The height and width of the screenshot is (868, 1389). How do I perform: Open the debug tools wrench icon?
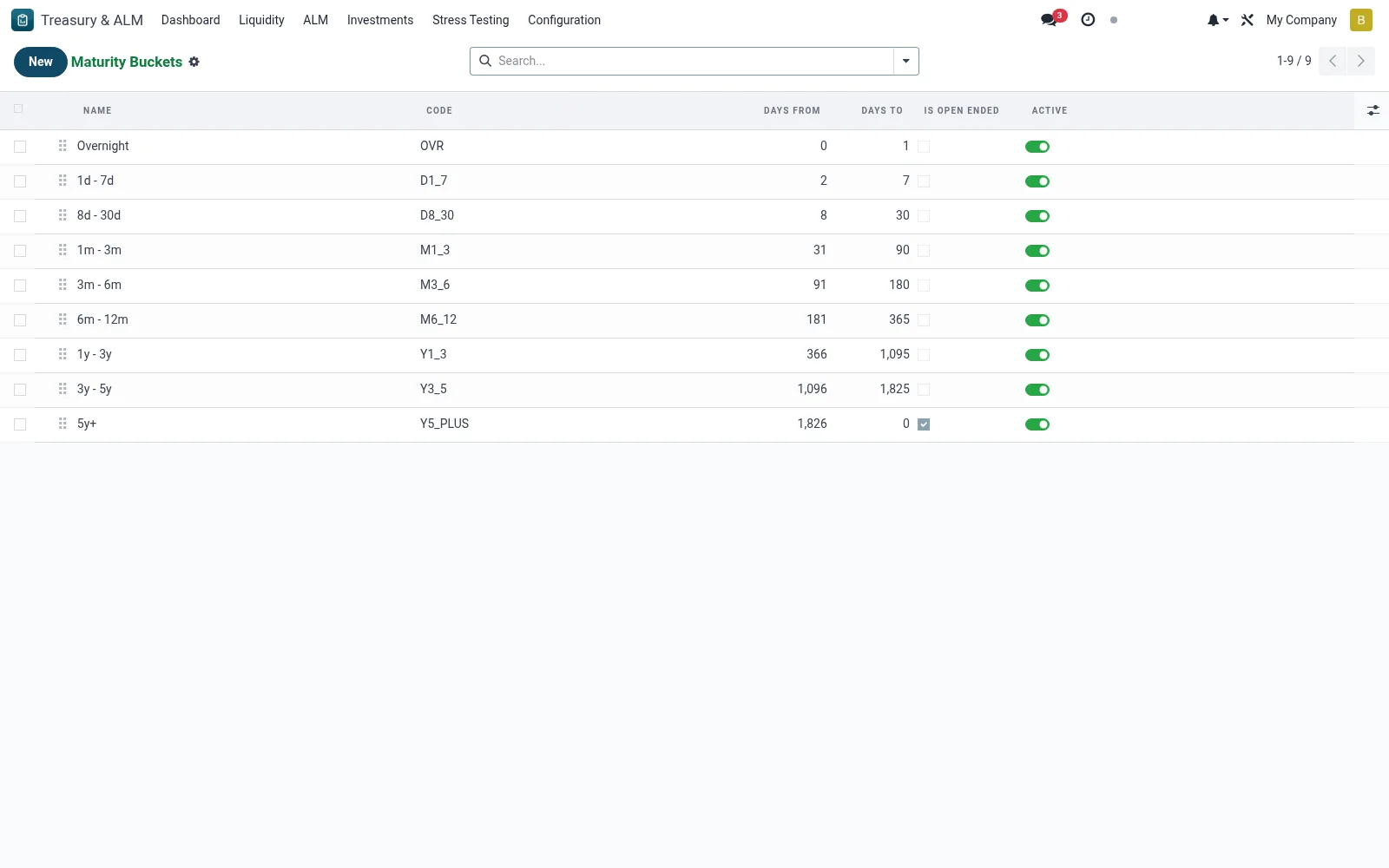1247,20
